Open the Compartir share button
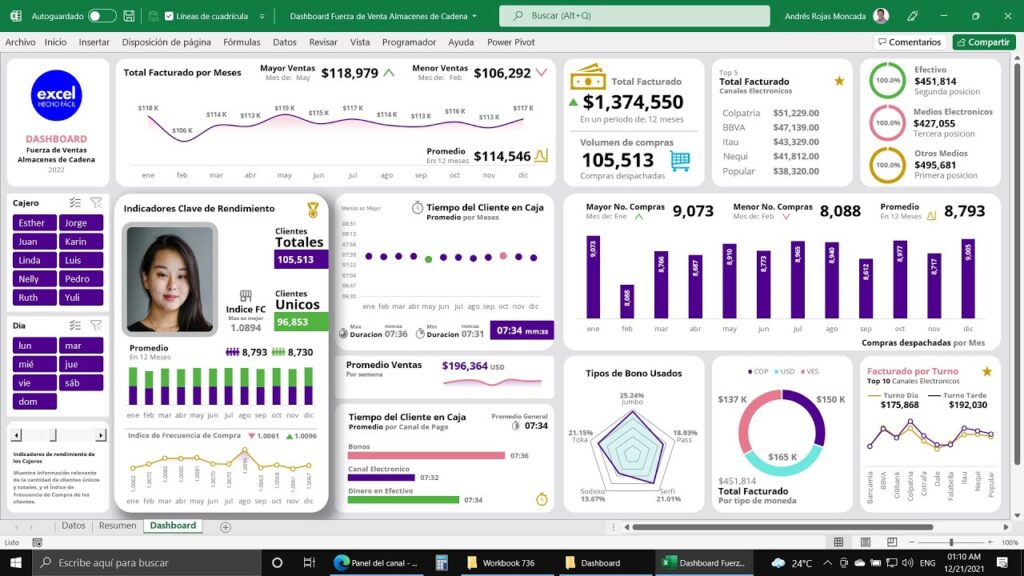The image size is (1024, 576). coord(984,42)
